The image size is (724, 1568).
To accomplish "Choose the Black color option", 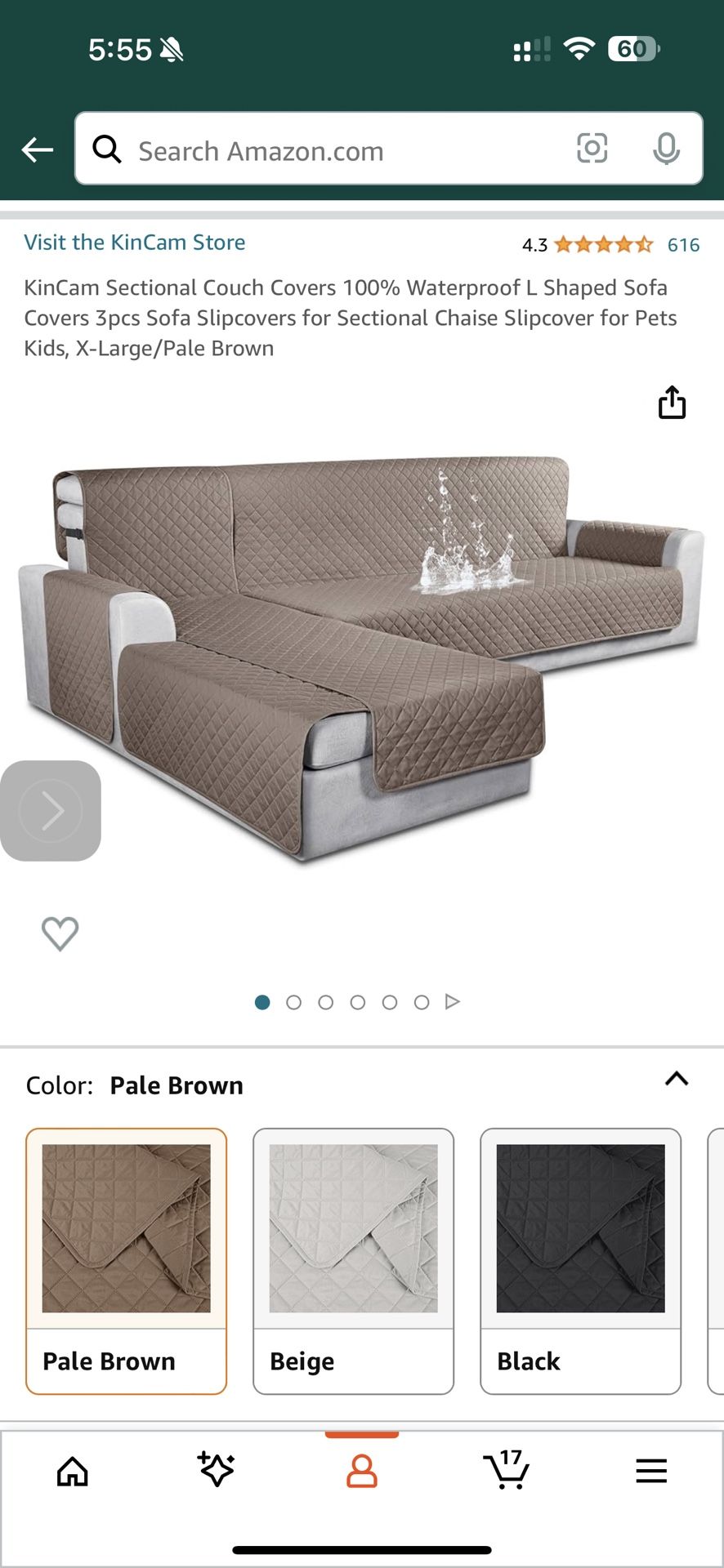I will pyautogui.click(x=580, y=1261).
